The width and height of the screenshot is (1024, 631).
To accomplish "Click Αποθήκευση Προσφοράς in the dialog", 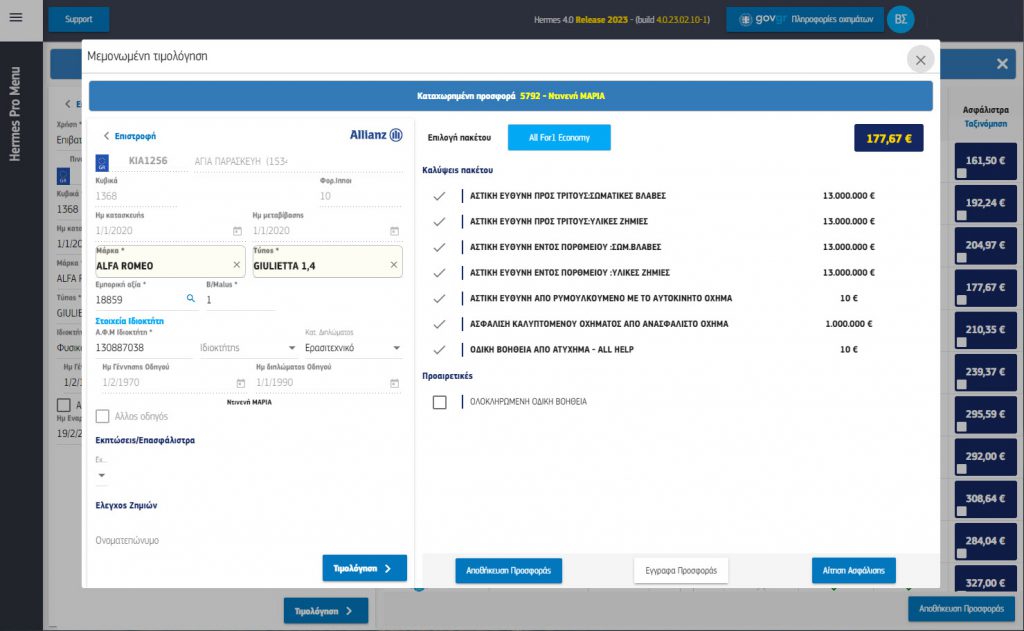I will [508, 570].
